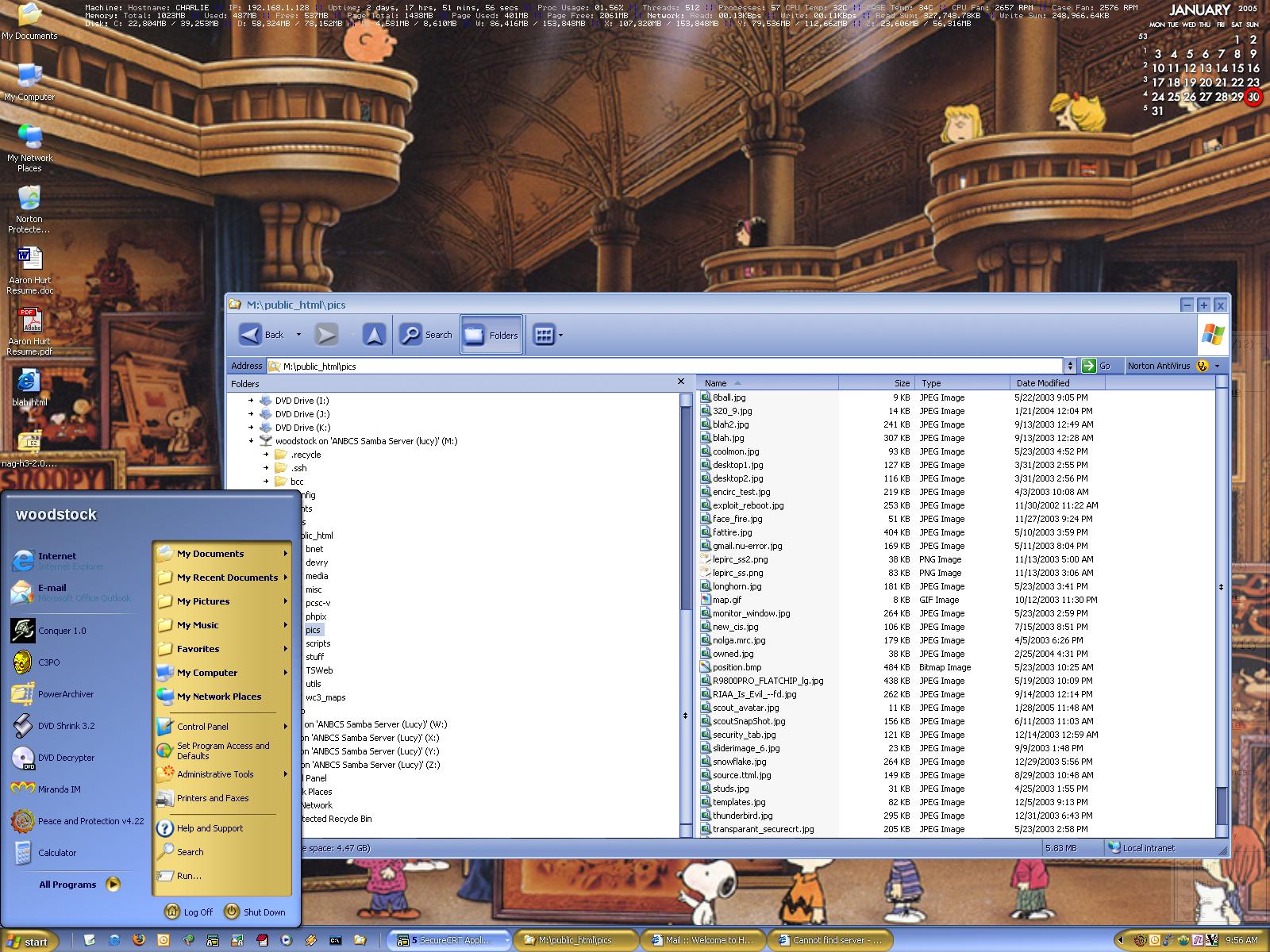Sort files by Size column
Screen dimensions: 1270x952
tap(876, 383)
